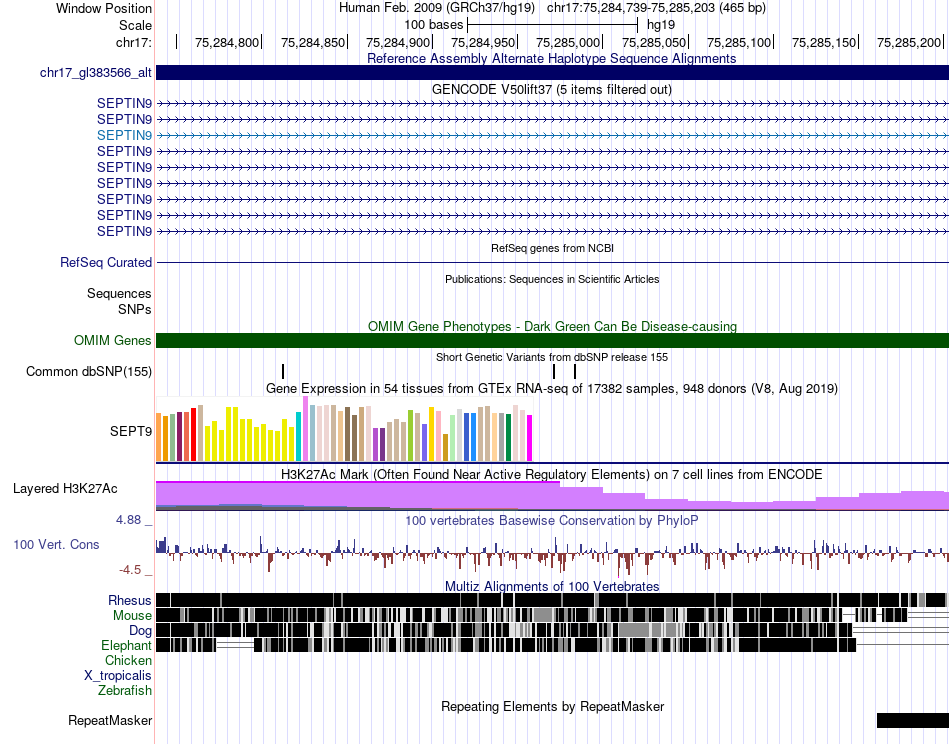Click the pink tallest GTEx expression bar
Viewport: 950px width, 744px height.
pyautogui.click(x=305, y=429)
